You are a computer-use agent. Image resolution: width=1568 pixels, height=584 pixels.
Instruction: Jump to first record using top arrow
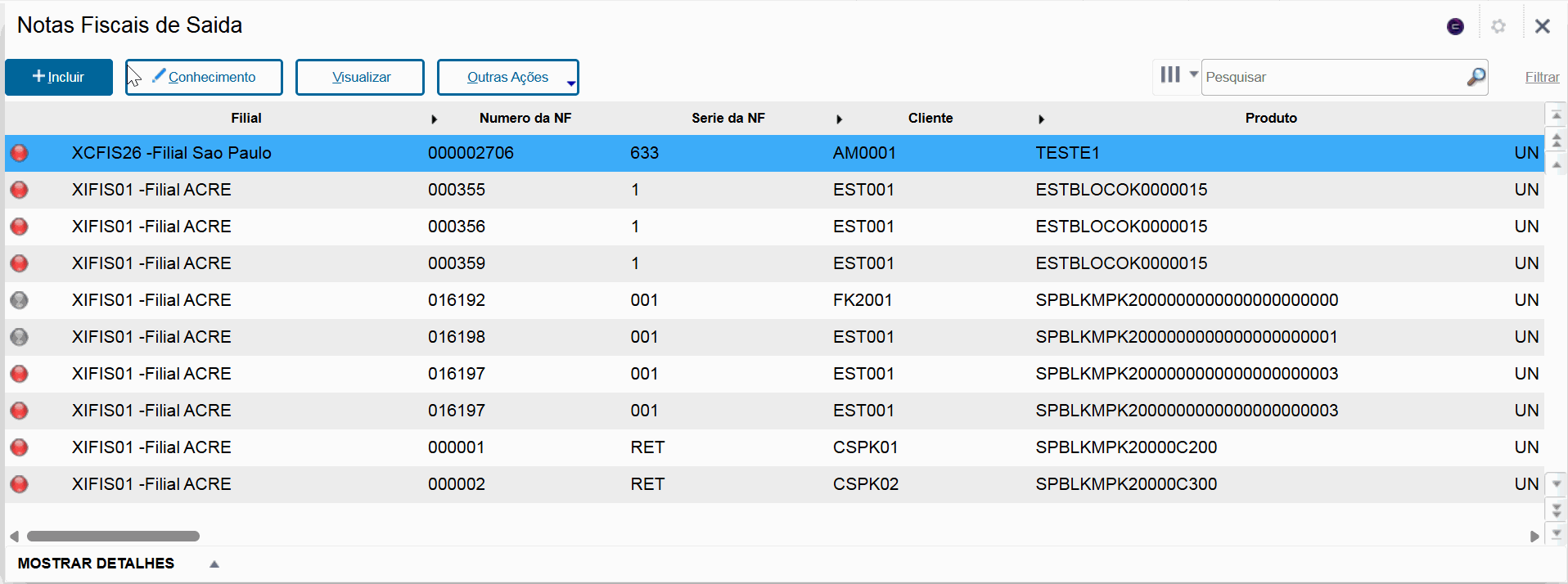coord(1557,115)
